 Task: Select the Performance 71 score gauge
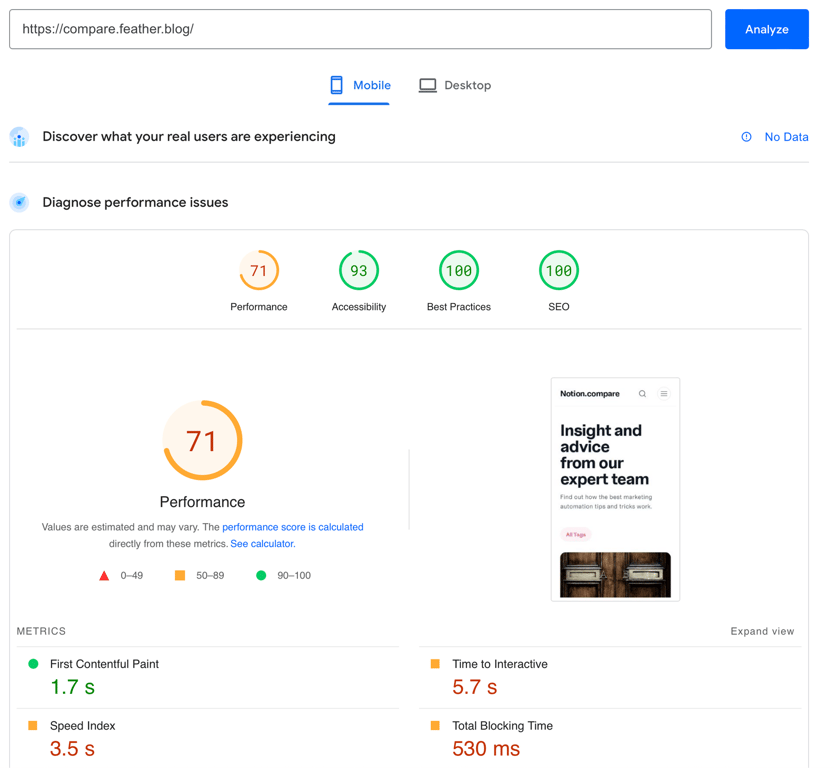(259, 270)
